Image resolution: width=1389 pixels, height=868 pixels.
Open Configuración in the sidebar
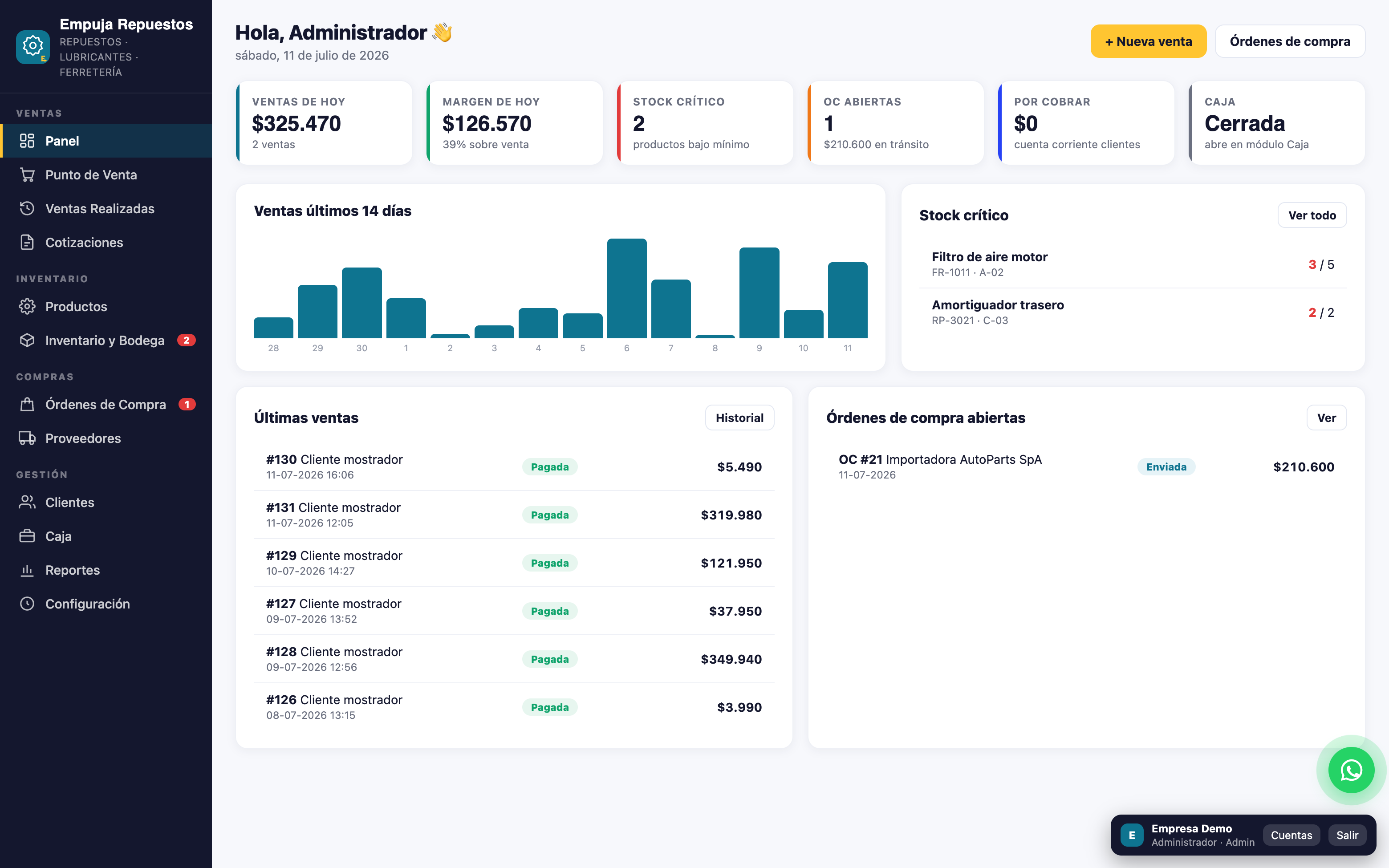pos(106,604)
